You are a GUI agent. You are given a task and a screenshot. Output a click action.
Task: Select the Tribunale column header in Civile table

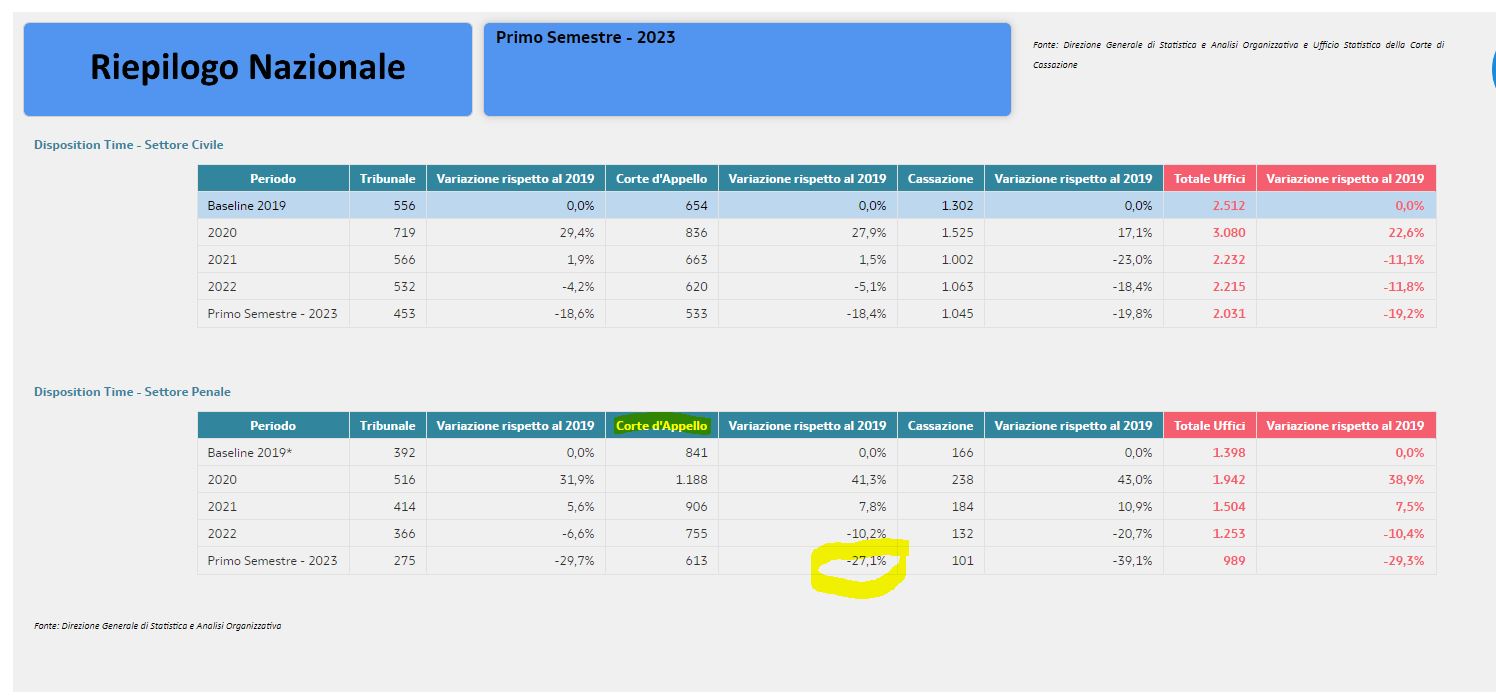click(387, 179)
